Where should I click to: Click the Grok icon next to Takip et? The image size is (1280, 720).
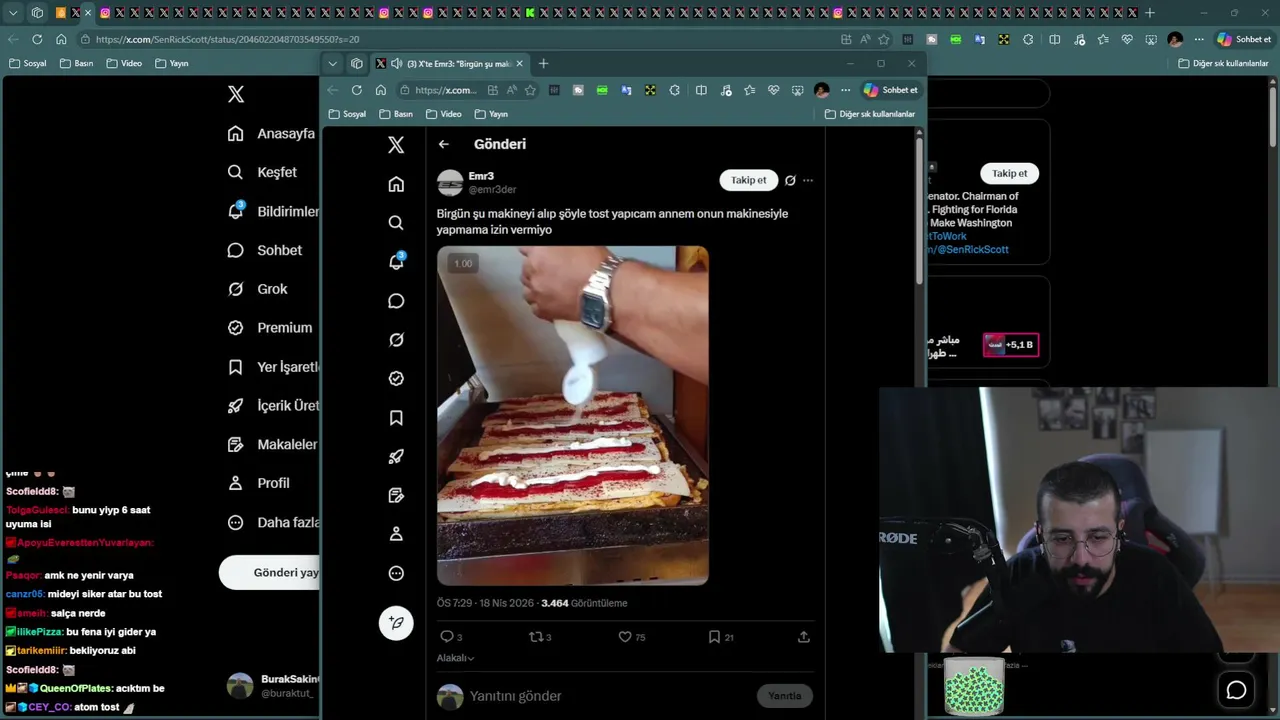pos(790,181)
